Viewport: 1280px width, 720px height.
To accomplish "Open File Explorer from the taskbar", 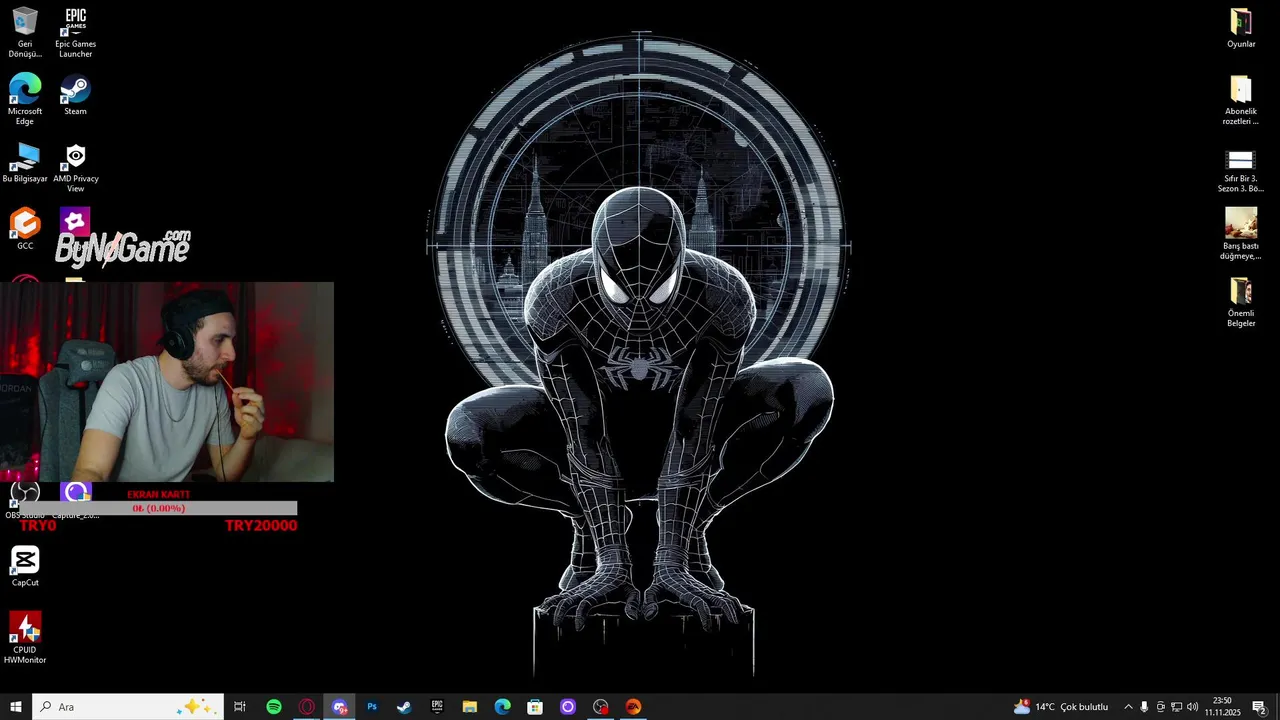I will pos(470,707).
